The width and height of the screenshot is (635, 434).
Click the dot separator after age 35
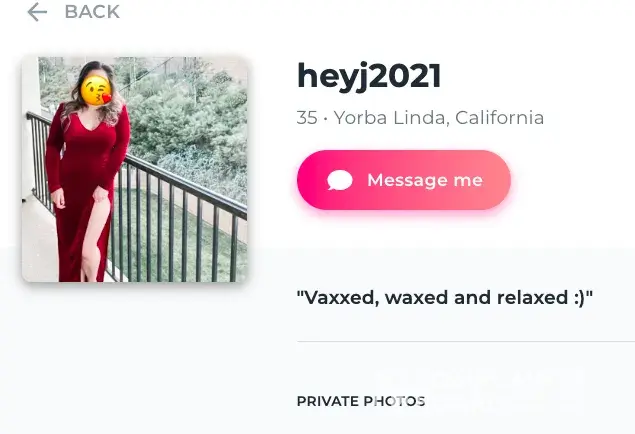click(x=326, y=119)
